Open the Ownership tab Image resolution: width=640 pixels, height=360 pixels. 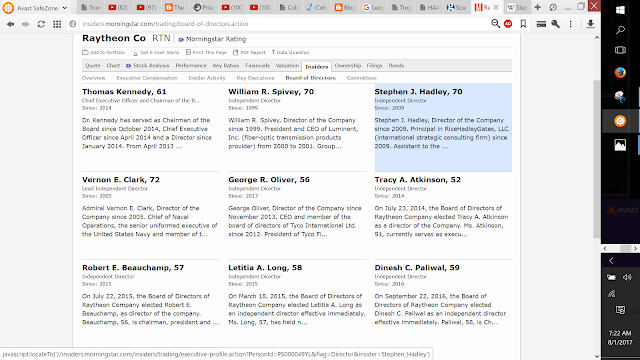[348, 66]
